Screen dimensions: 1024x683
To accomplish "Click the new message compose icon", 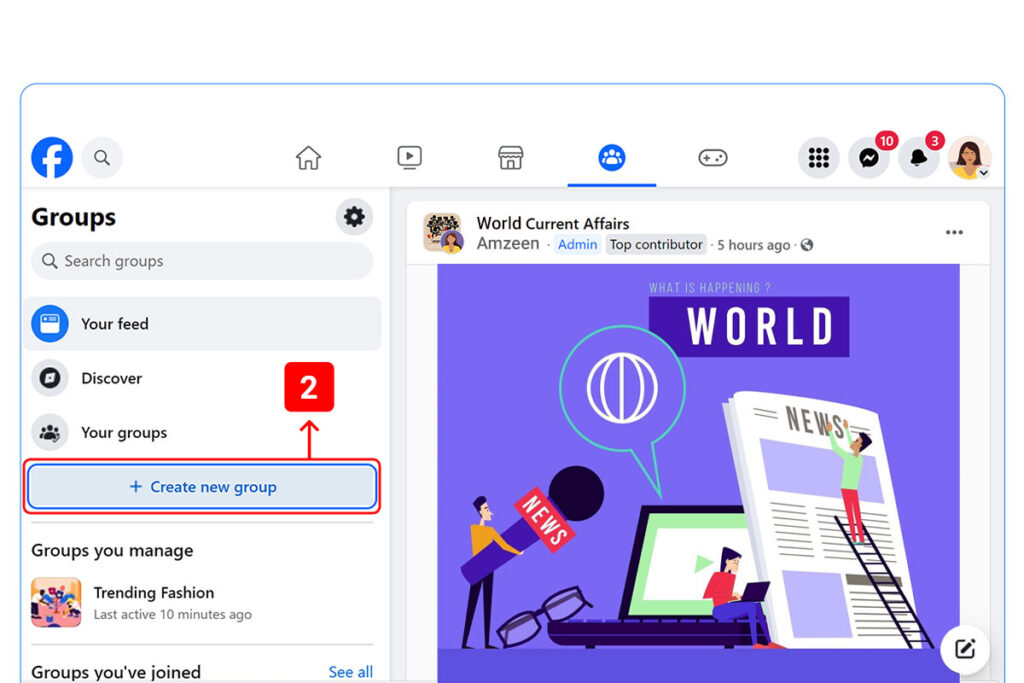I will click(x=965, y=648).
